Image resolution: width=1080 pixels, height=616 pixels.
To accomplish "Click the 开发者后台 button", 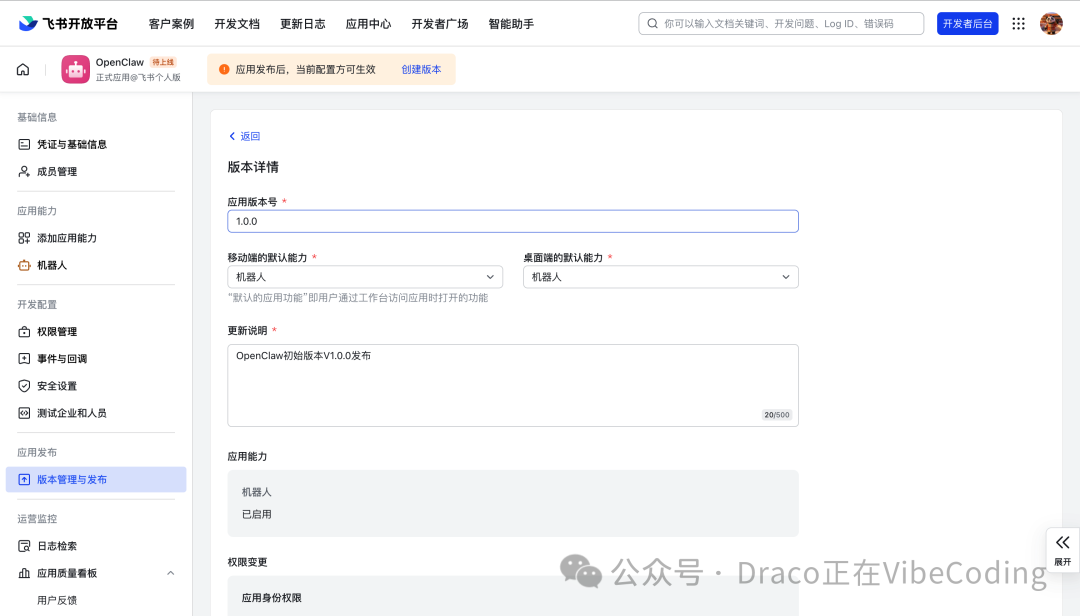I will pyautogui.click(x=966, y=23).
